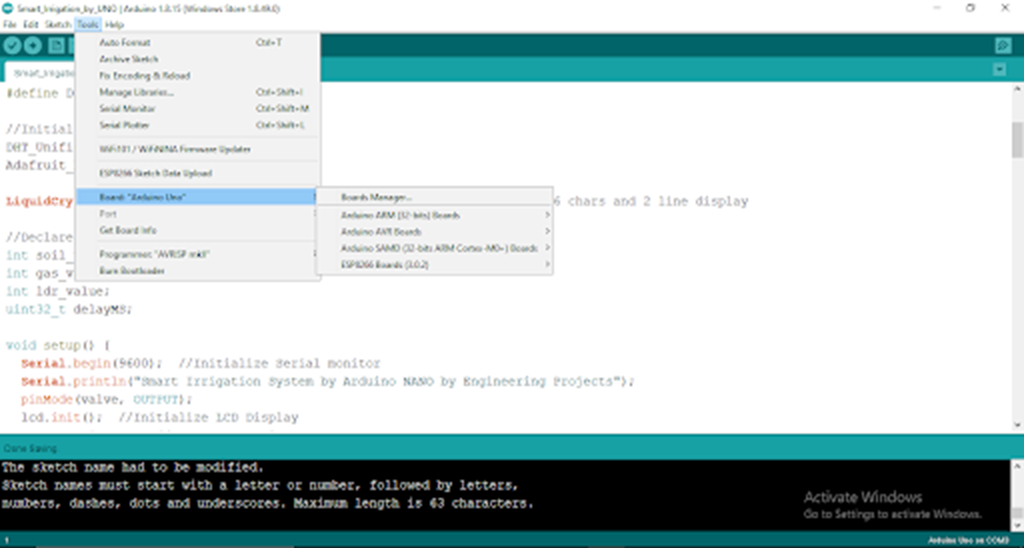Click Get Board Info menu item
The width and height of the screenshot is (1024, 548).
197,230
